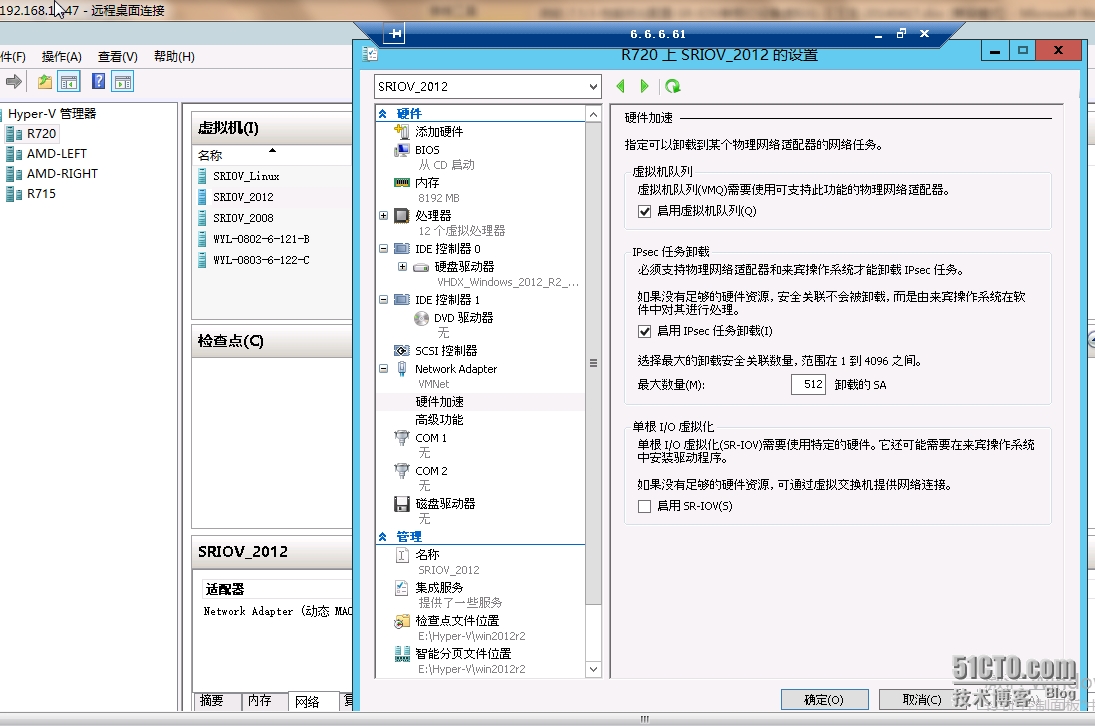This screenshot has height=726, width=1095.
Task: Click the show/hide console tree toolbar icon
Action: tap(69, 82)
